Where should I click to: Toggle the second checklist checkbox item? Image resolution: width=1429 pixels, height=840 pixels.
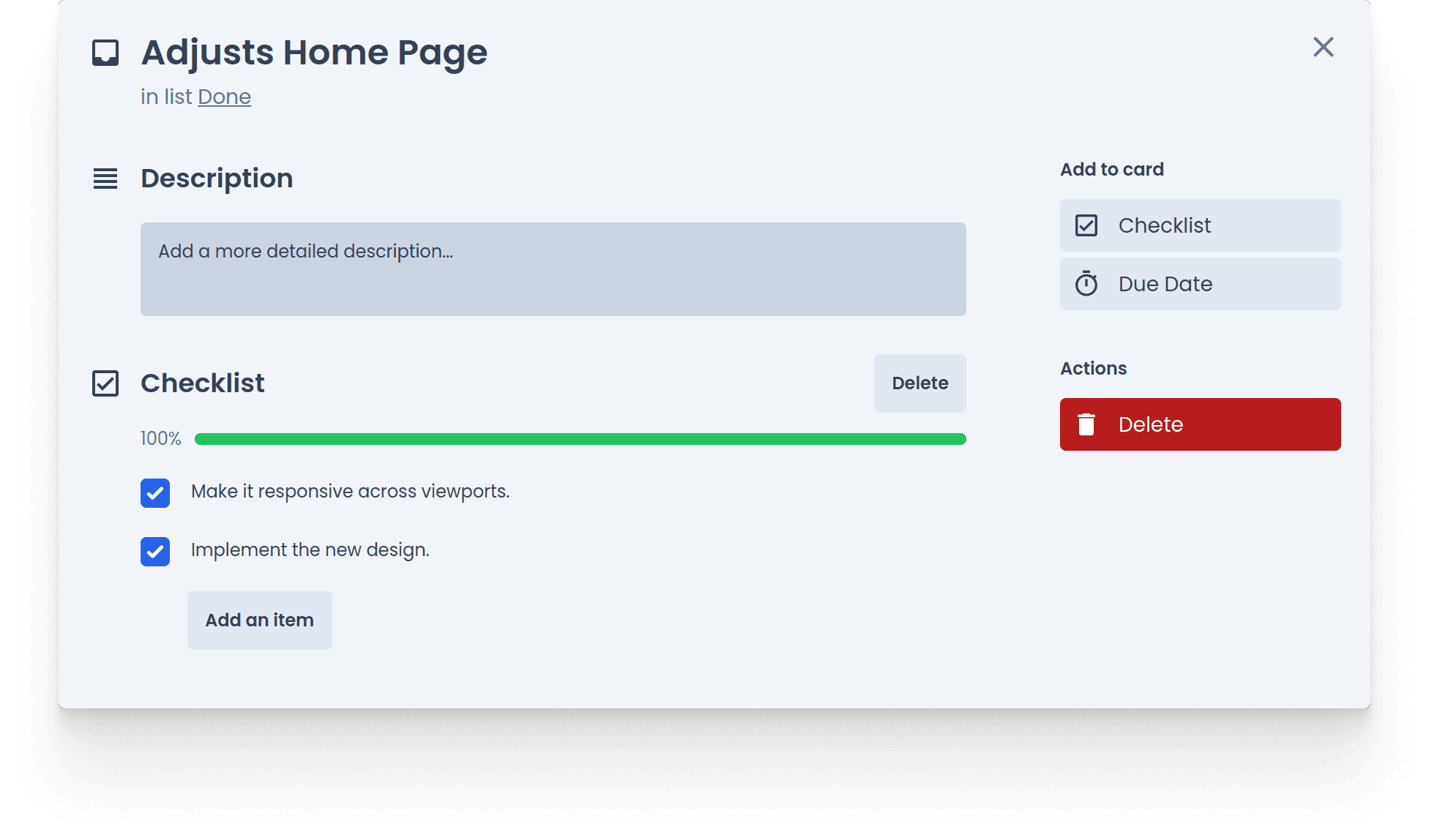pos(155,549)
